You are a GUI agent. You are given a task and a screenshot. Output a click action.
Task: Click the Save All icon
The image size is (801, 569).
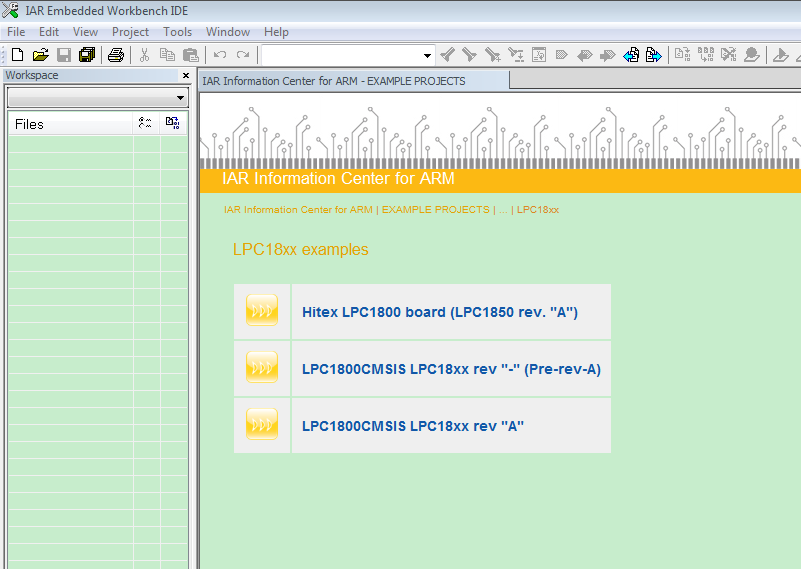[87, 55]
